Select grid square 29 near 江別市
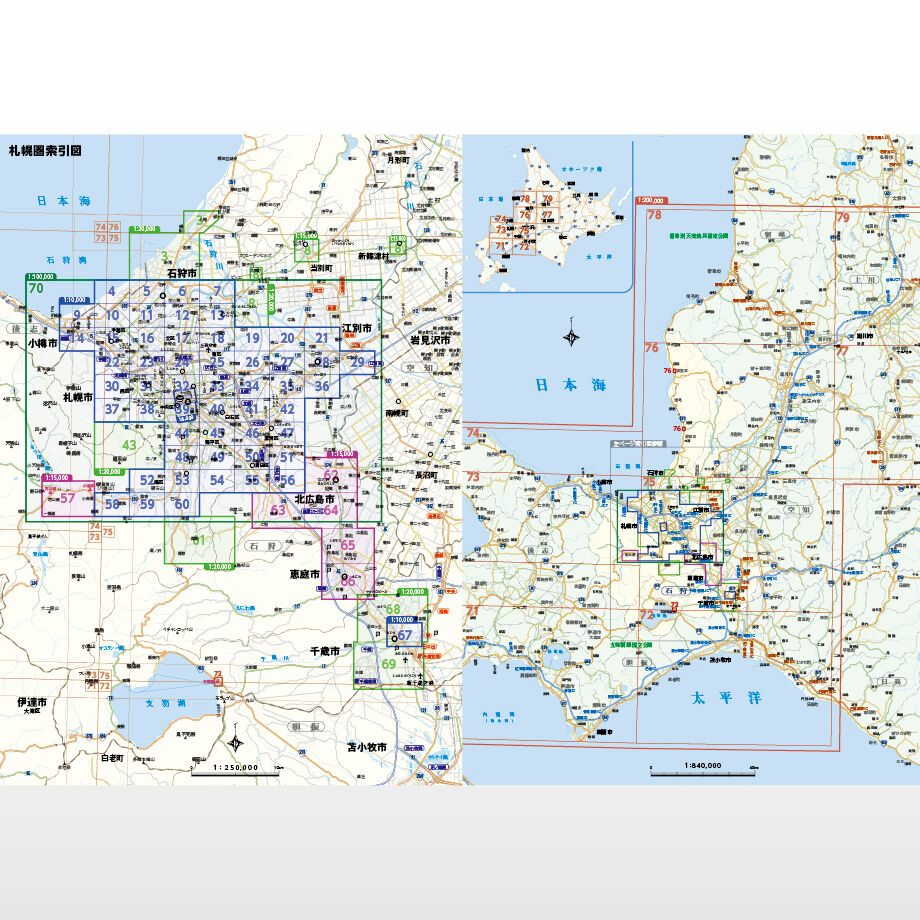This screenshot has width=920, height=920. coord(357,361)
